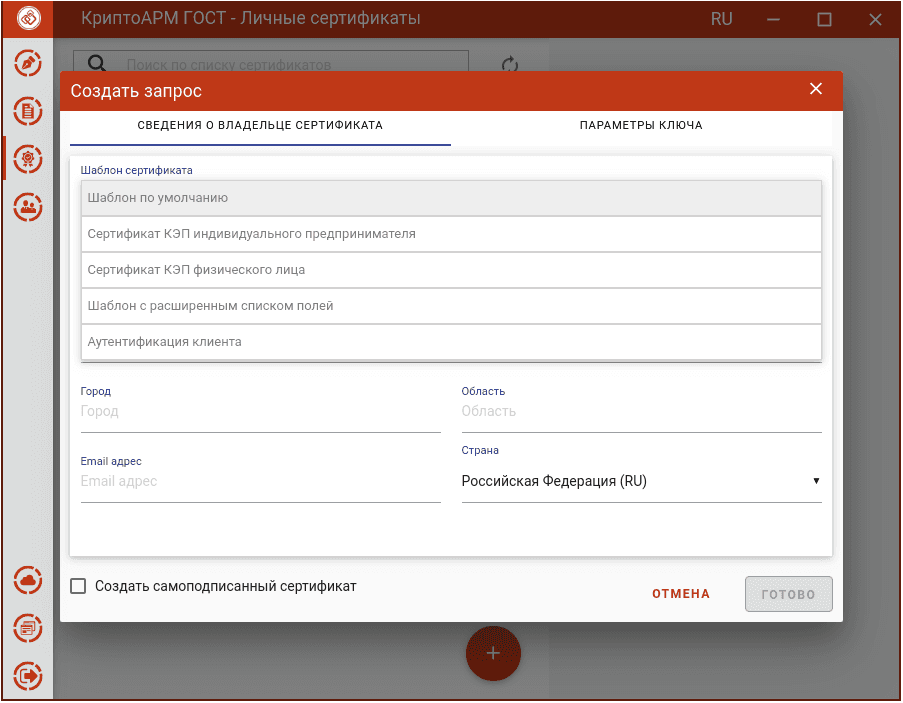Viewport: 903px width, 703px height.
Task: Focus the Email адрес input field
Action: pyautogui.click(x=260, y=482)
